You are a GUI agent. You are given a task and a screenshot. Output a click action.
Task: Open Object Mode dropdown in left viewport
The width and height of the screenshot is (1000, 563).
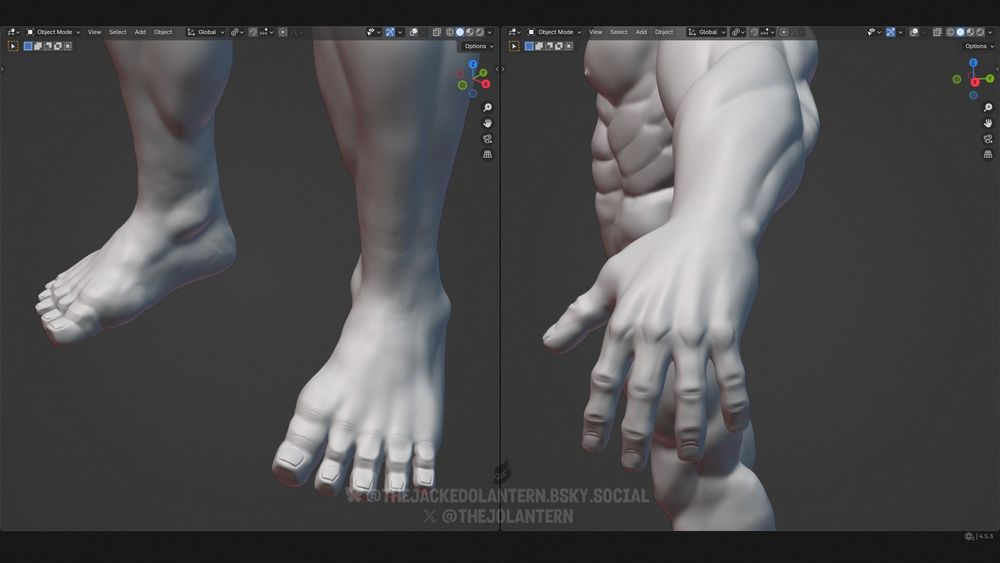point(53,32)
